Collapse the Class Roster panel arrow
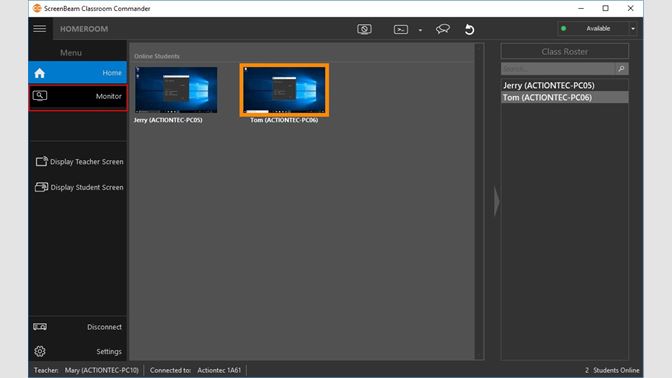The image size is (672, 378). [x=496, y=201]
